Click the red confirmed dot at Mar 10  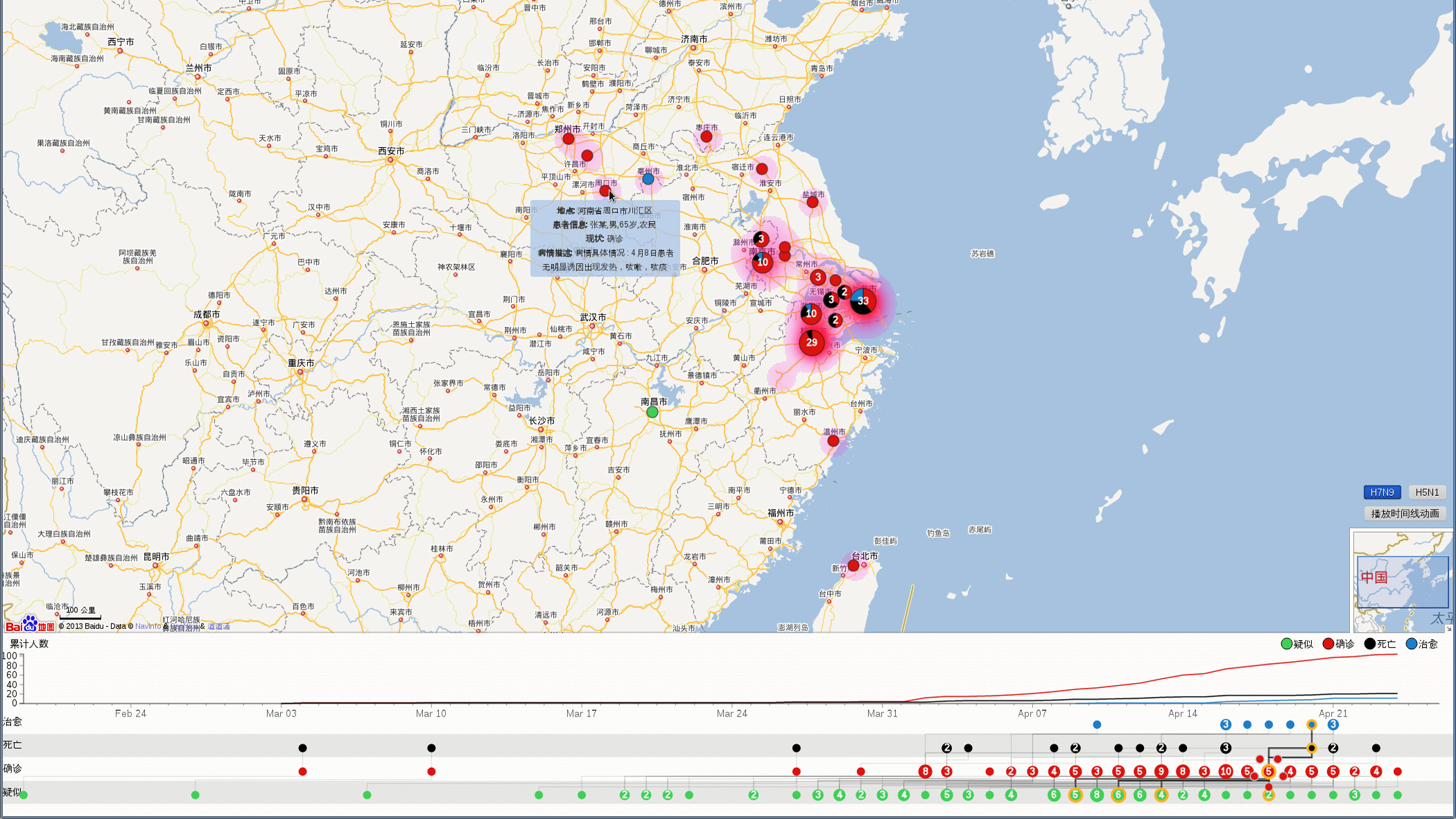[431, 772]
